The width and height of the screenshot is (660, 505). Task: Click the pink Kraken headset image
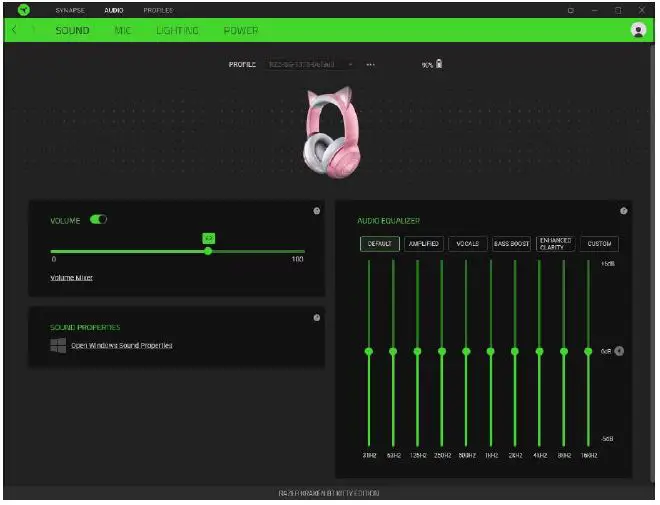point(332,133)
